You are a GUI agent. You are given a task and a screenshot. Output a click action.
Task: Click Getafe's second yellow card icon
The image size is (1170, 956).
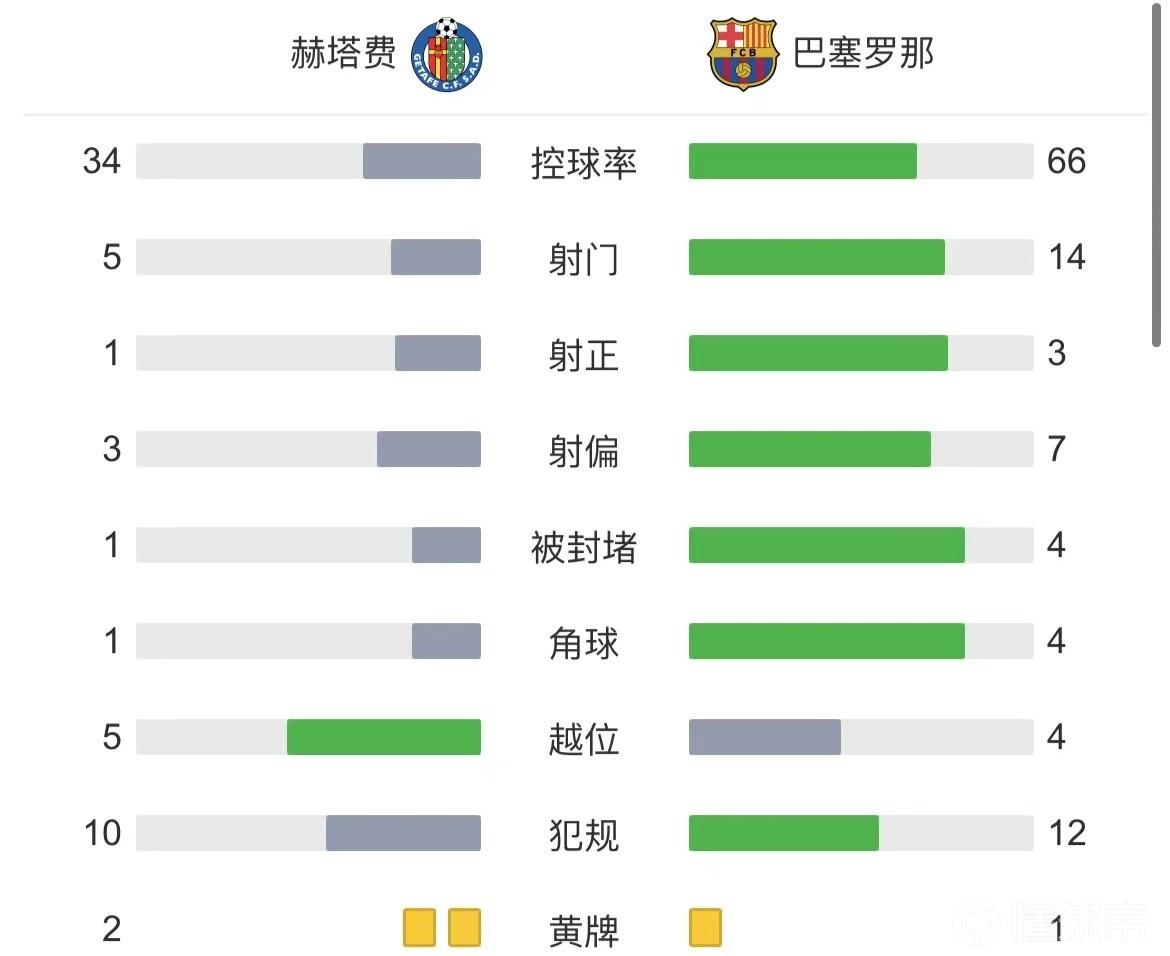(464, 927)
